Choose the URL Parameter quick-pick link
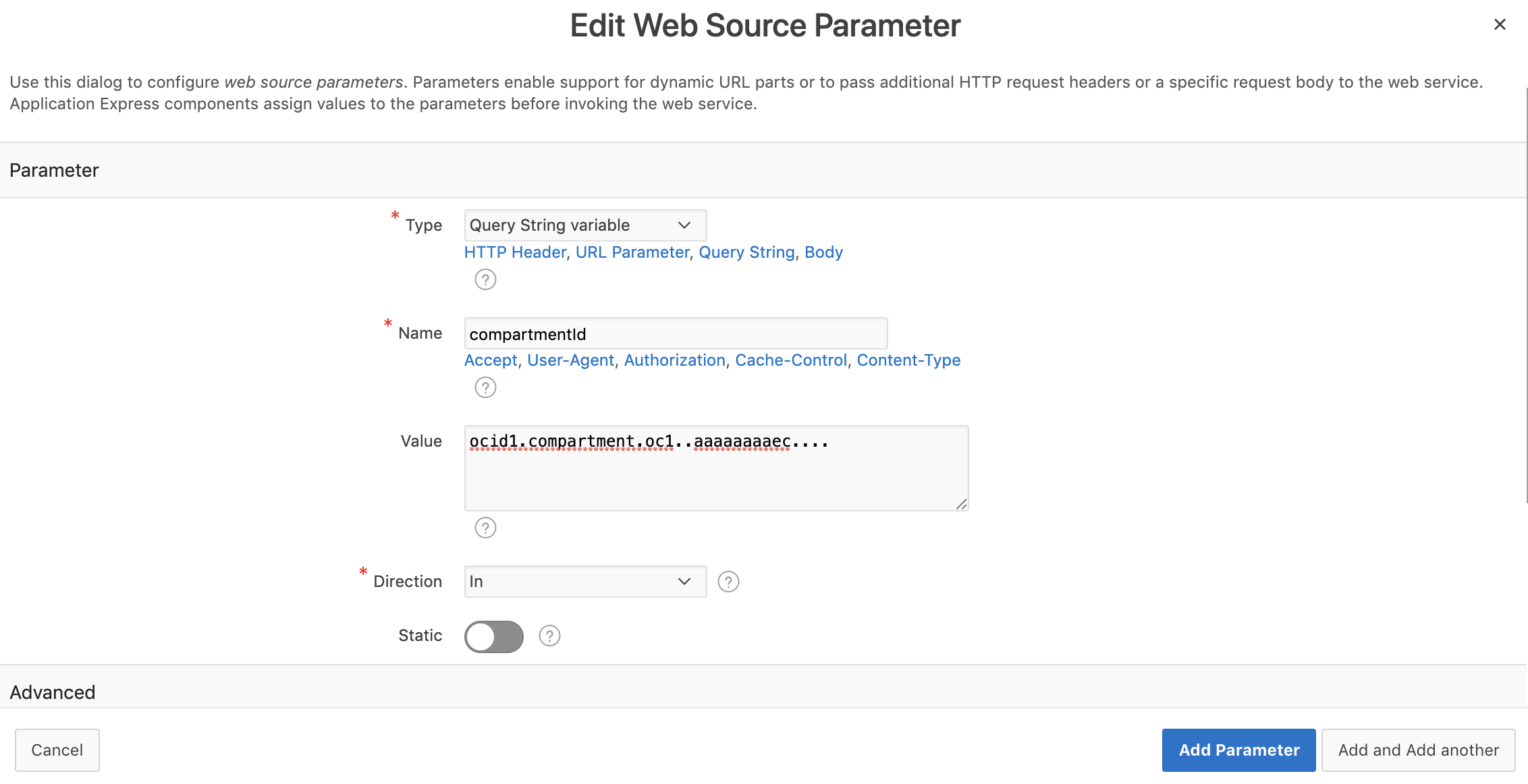The width and height of the screenshot is (1528, 784). tap(632, 252)
